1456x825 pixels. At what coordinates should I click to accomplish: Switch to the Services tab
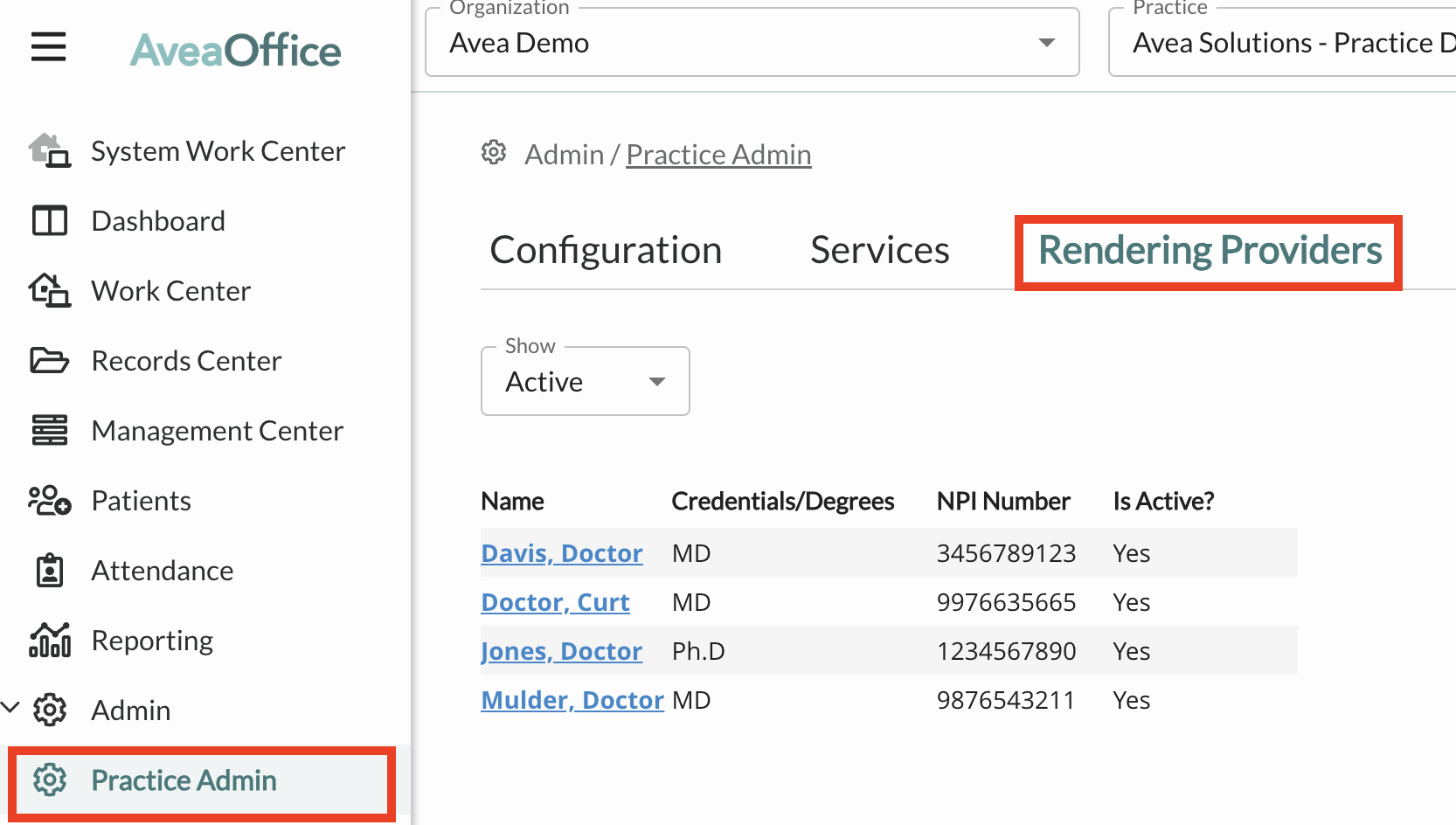pos(879,251)
